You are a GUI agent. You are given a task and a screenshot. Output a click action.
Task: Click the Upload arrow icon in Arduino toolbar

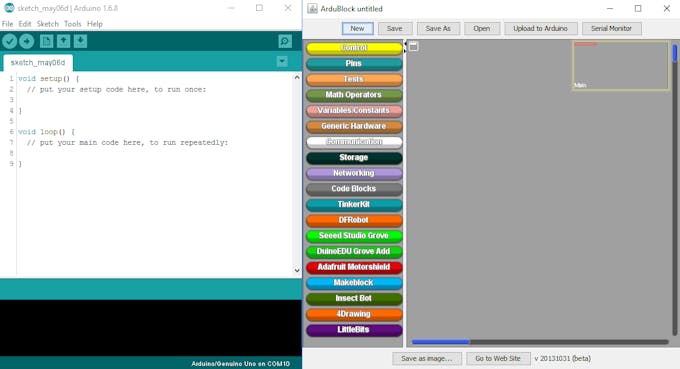tap(26, 41)
